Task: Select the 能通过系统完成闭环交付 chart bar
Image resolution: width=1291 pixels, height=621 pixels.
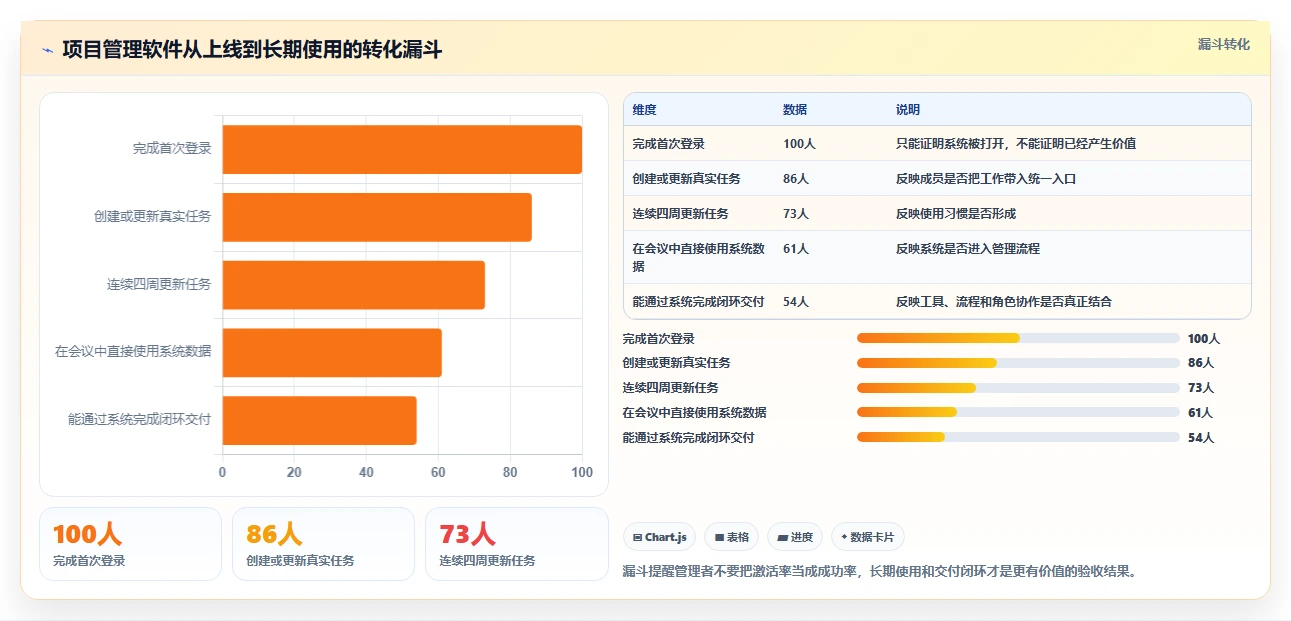Action: click(319, 420)
